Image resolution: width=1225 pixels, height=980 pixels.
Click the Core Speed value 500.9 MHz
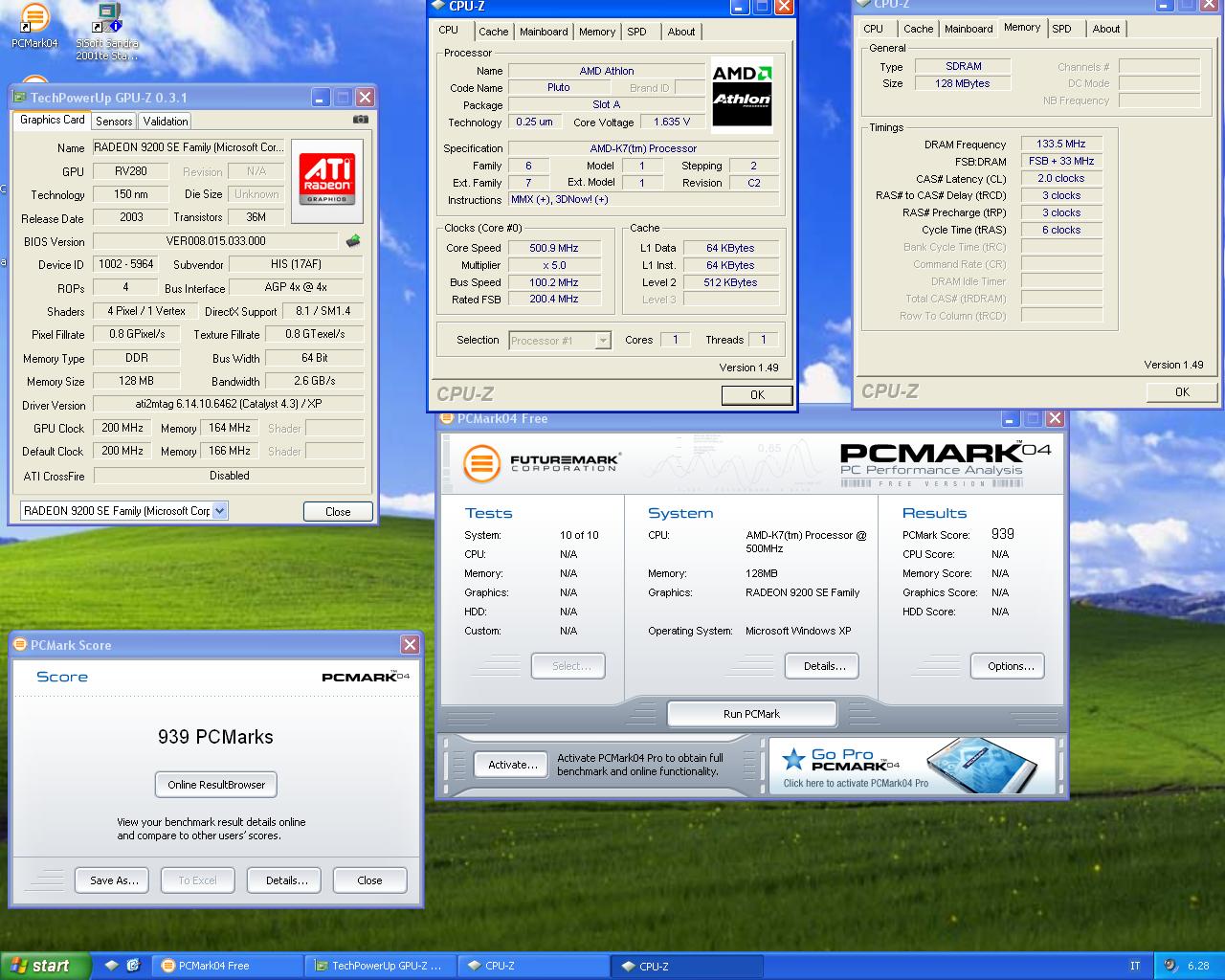click(554, 248)
